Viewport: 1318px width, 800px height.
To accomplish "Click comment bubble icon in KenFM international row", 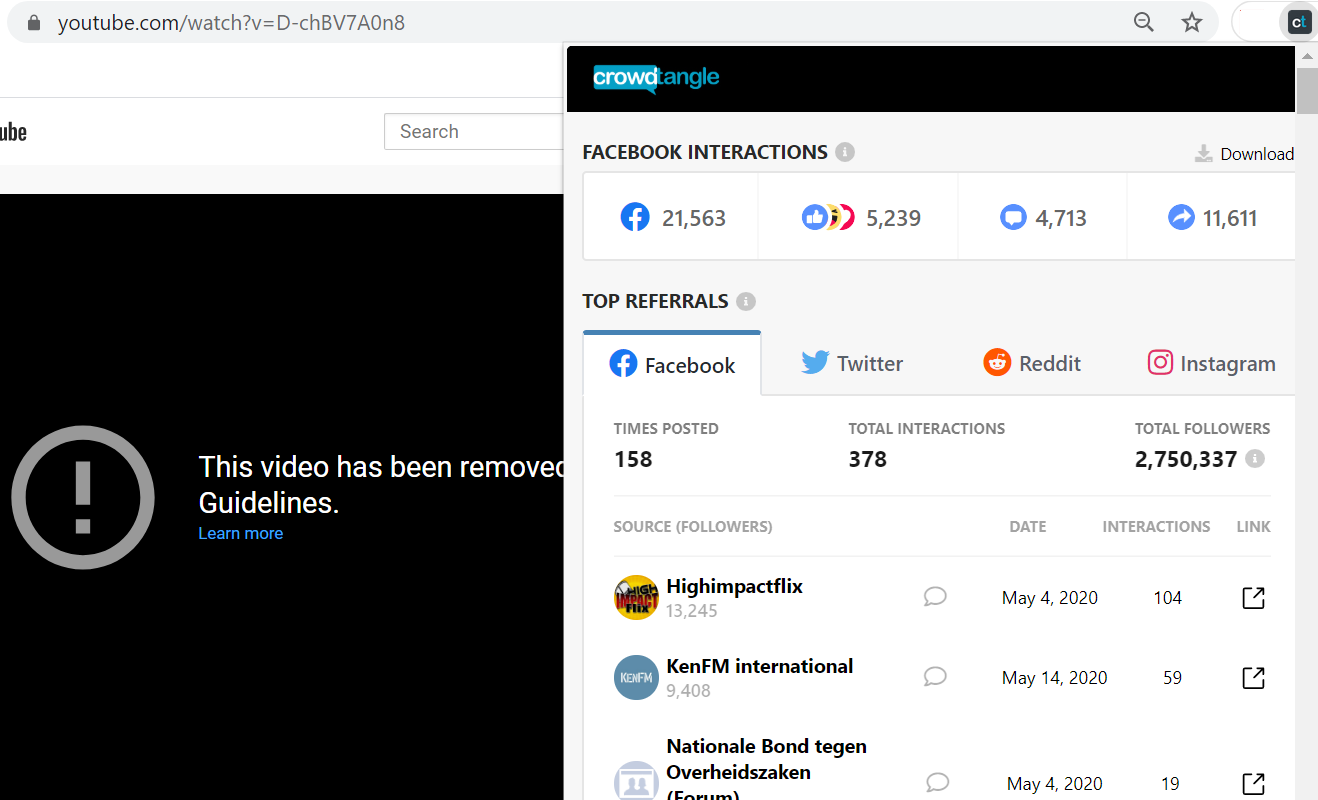I will click(x=935, y=677).
